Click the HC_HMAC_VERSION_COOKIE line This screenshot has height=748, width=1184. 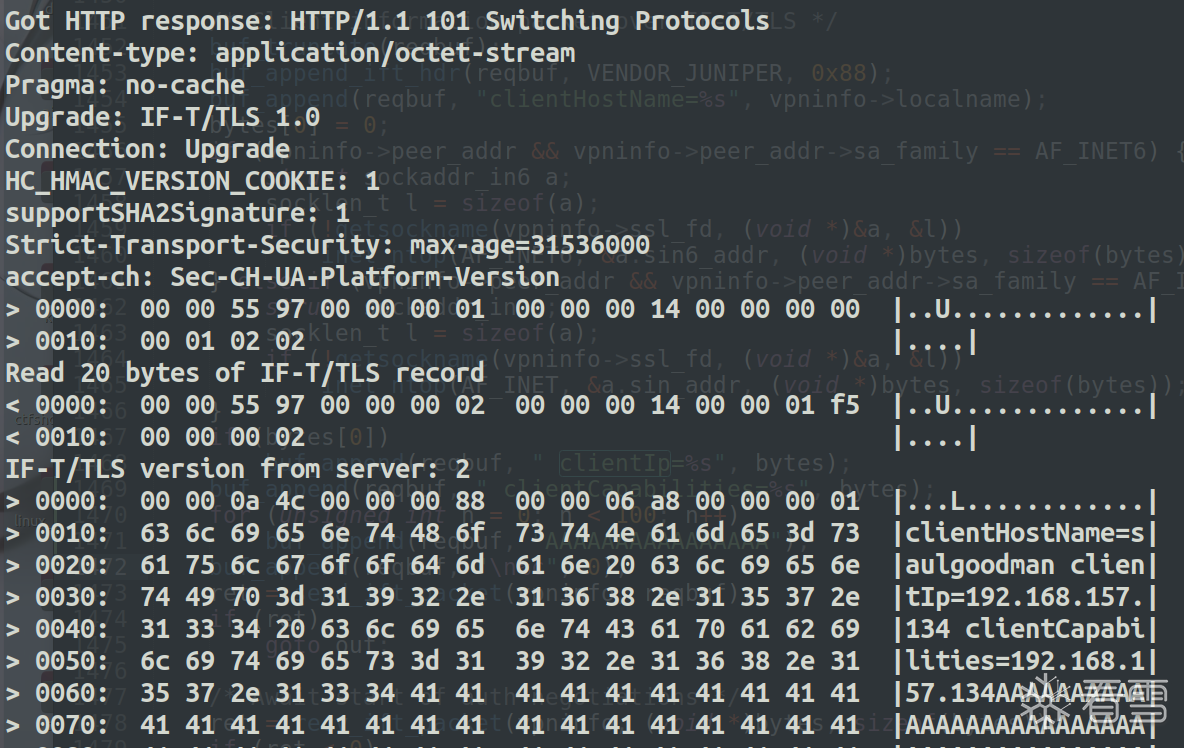(x=193, y=181)
